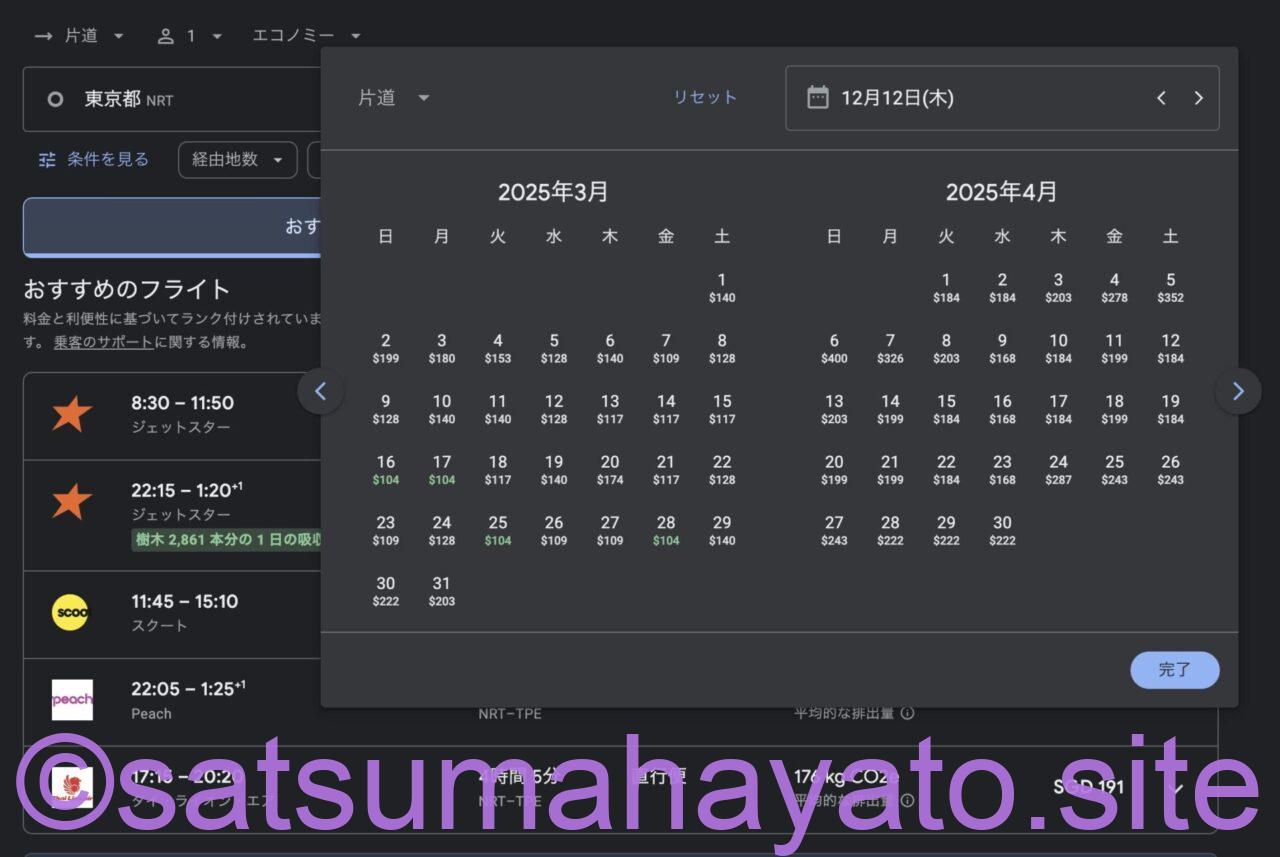This screenshot has height=857, width=1280.
Task: Click the filter sliders icon 条件を見る
Action: [x=47, y=159]
